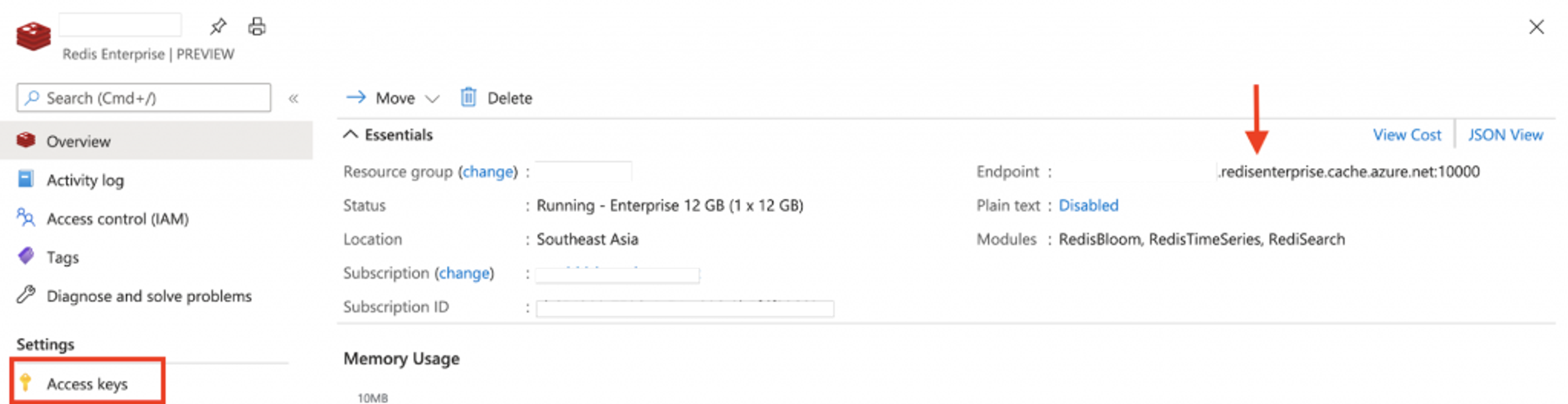Screen dimensions: 1568x404
Task: Open the View Cost link
Action: [1407, 135]
